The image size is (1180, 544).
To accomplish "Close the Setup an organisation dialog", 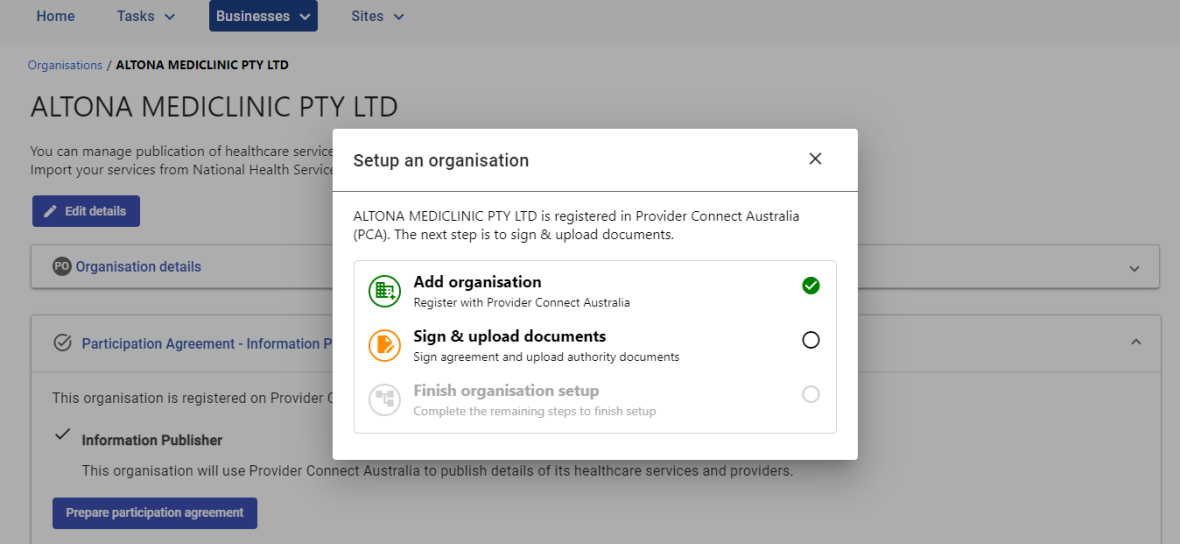I will 815,159.
